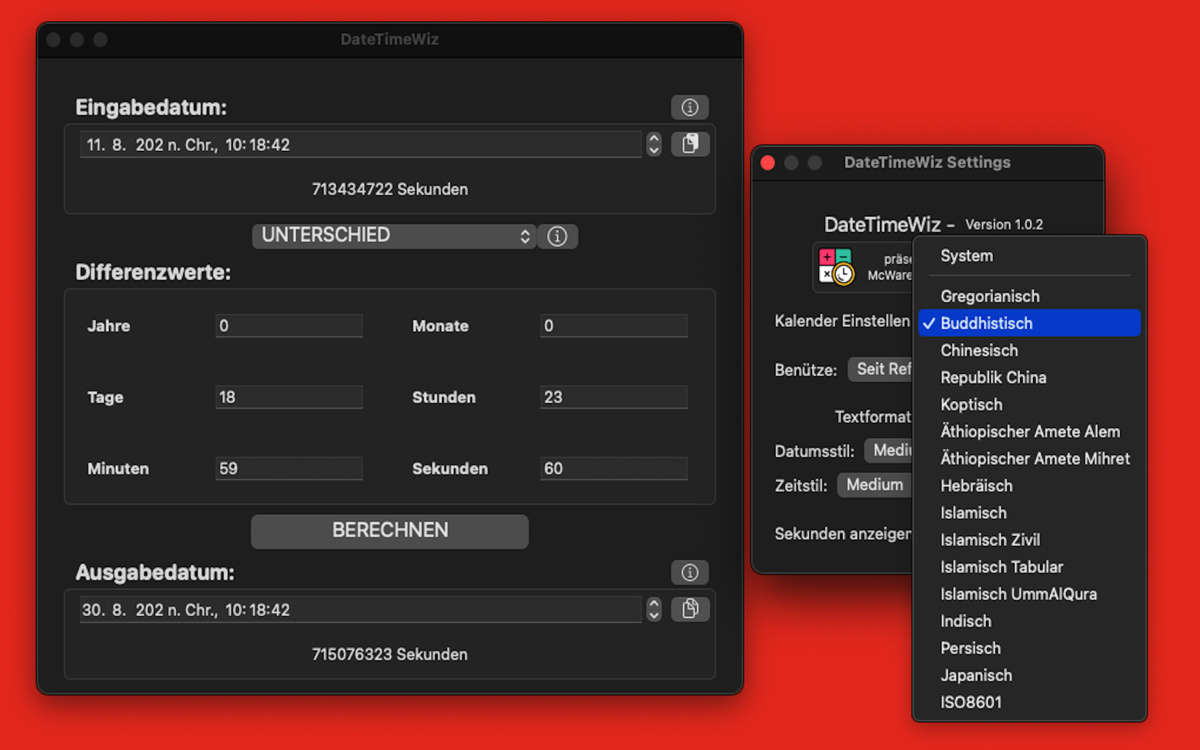Viewport: 1200px width, 750px height.
Task: Click the Minuten field showing 59
Action: pos(289,468)
